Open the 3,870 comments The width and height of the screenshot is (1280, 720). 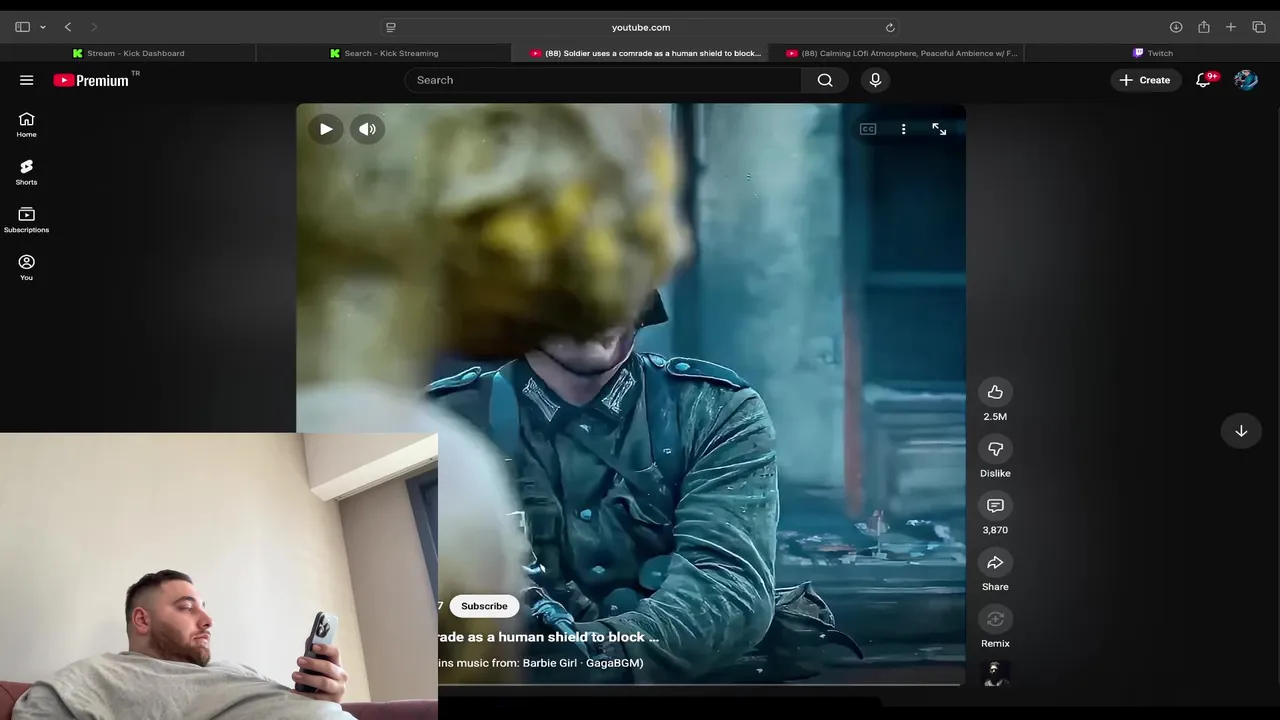995,506
